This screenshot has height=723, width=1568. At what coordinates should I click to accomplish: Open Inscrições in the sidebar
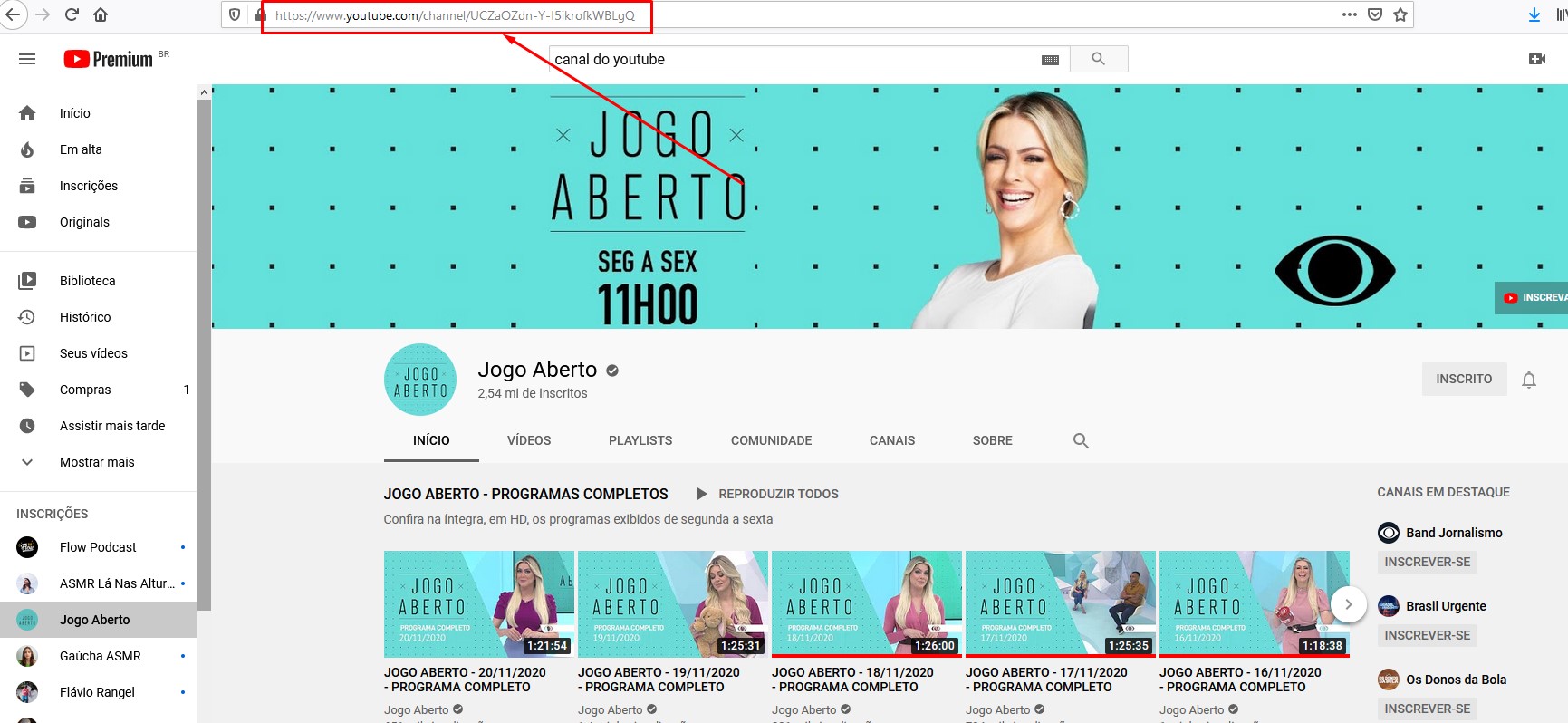click(x=98, y=186)
